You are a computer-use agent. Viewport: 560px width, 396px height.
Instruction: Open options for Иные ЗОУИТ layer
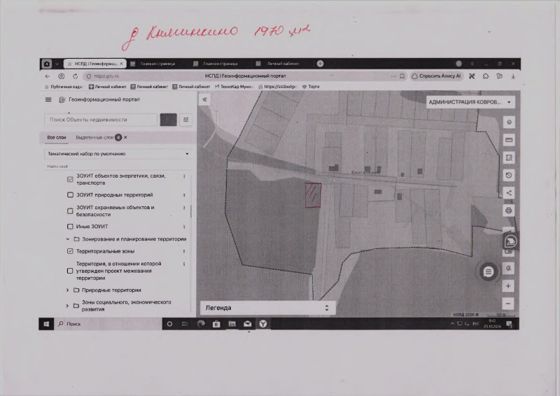184,226
